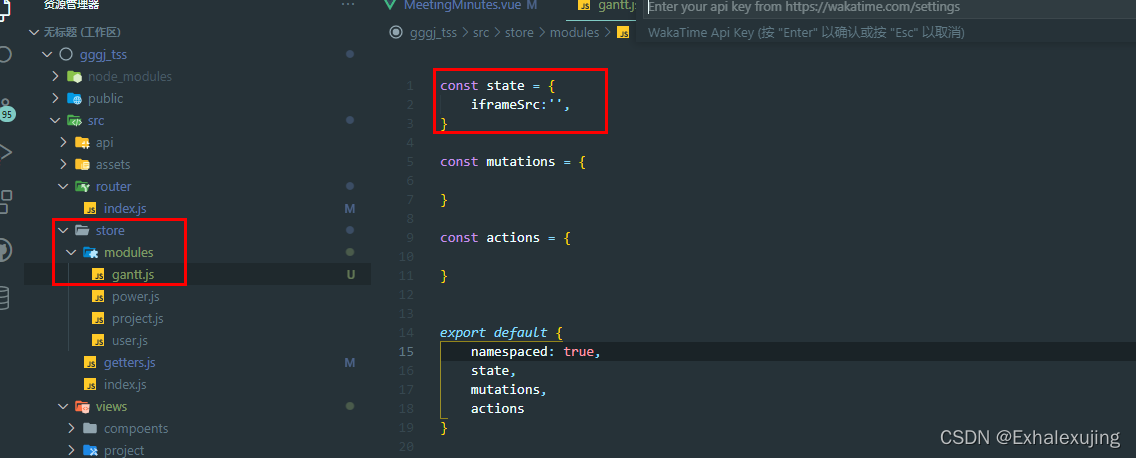1136x458 pixels.
Task: Open project.js in the explorer tree
Action: (137, 319)
